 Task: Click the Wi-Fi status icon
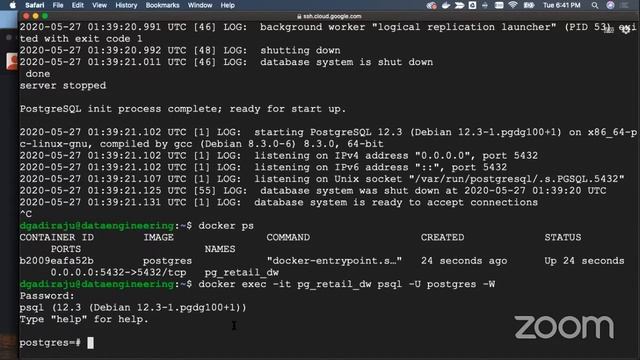[x=513, y=5]
